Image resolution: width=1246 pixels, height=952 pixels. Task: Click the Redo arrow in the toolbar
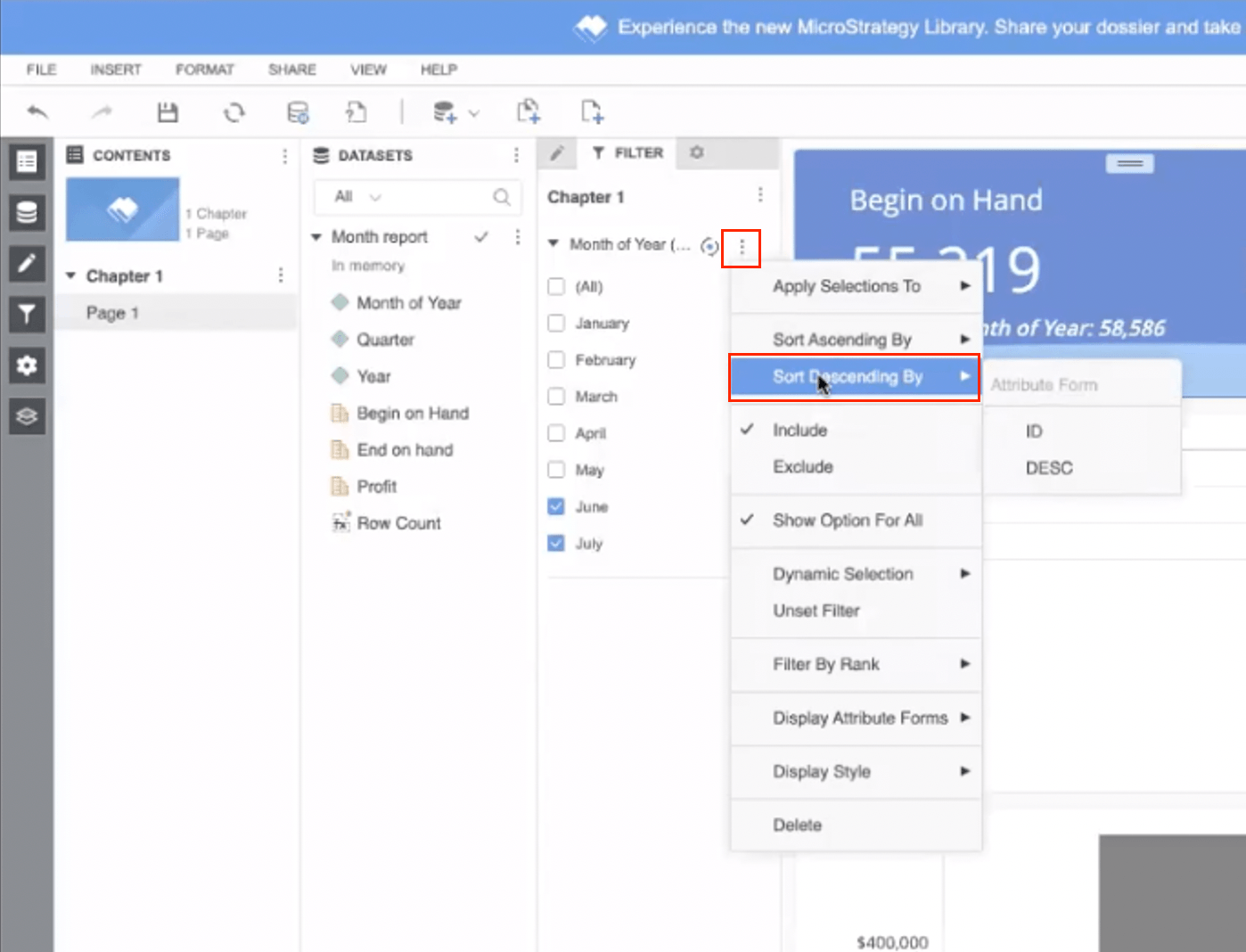[x=102, y=112]
